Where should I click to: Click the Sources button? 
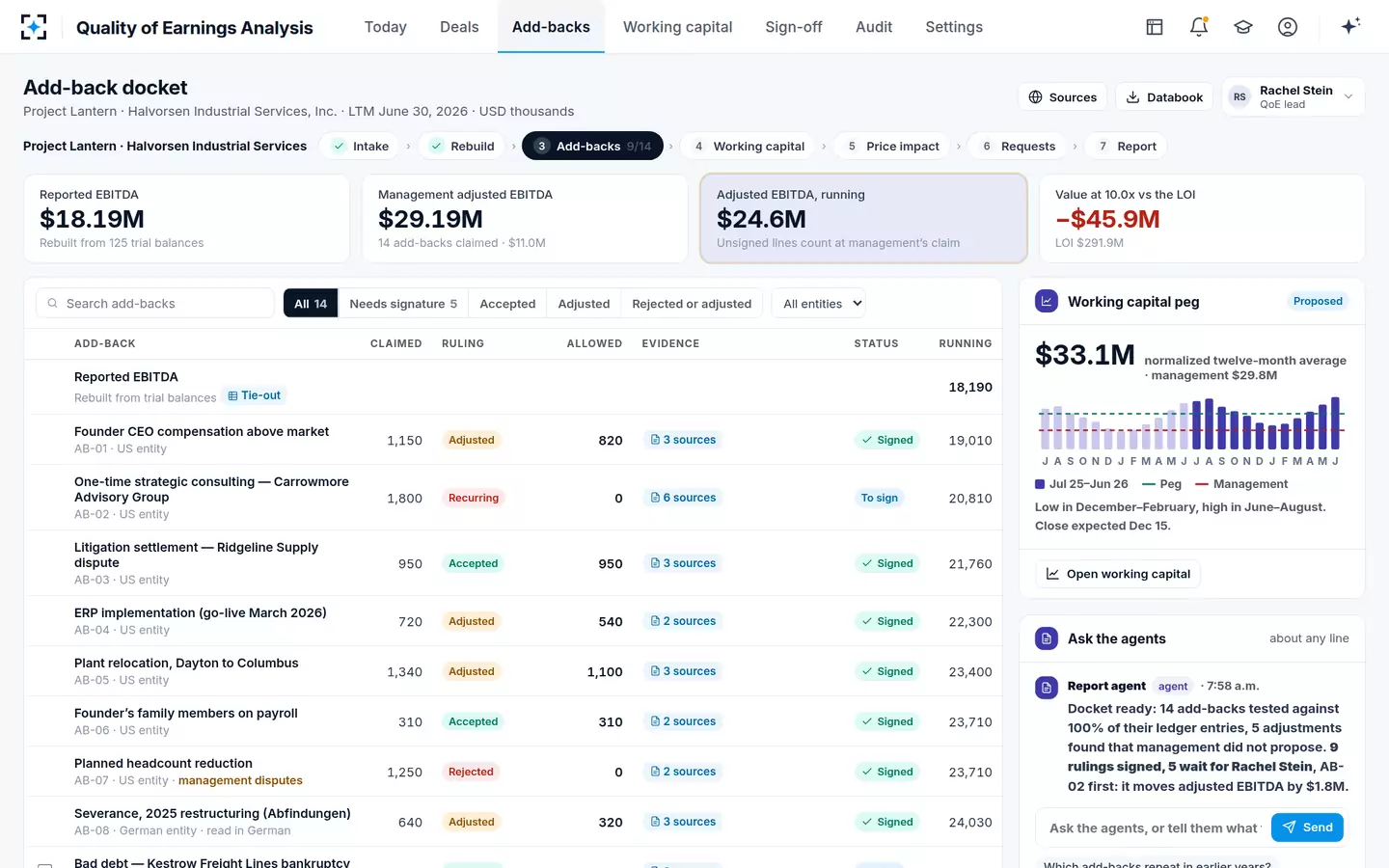pyautogui.click(x=1062, y=96)
